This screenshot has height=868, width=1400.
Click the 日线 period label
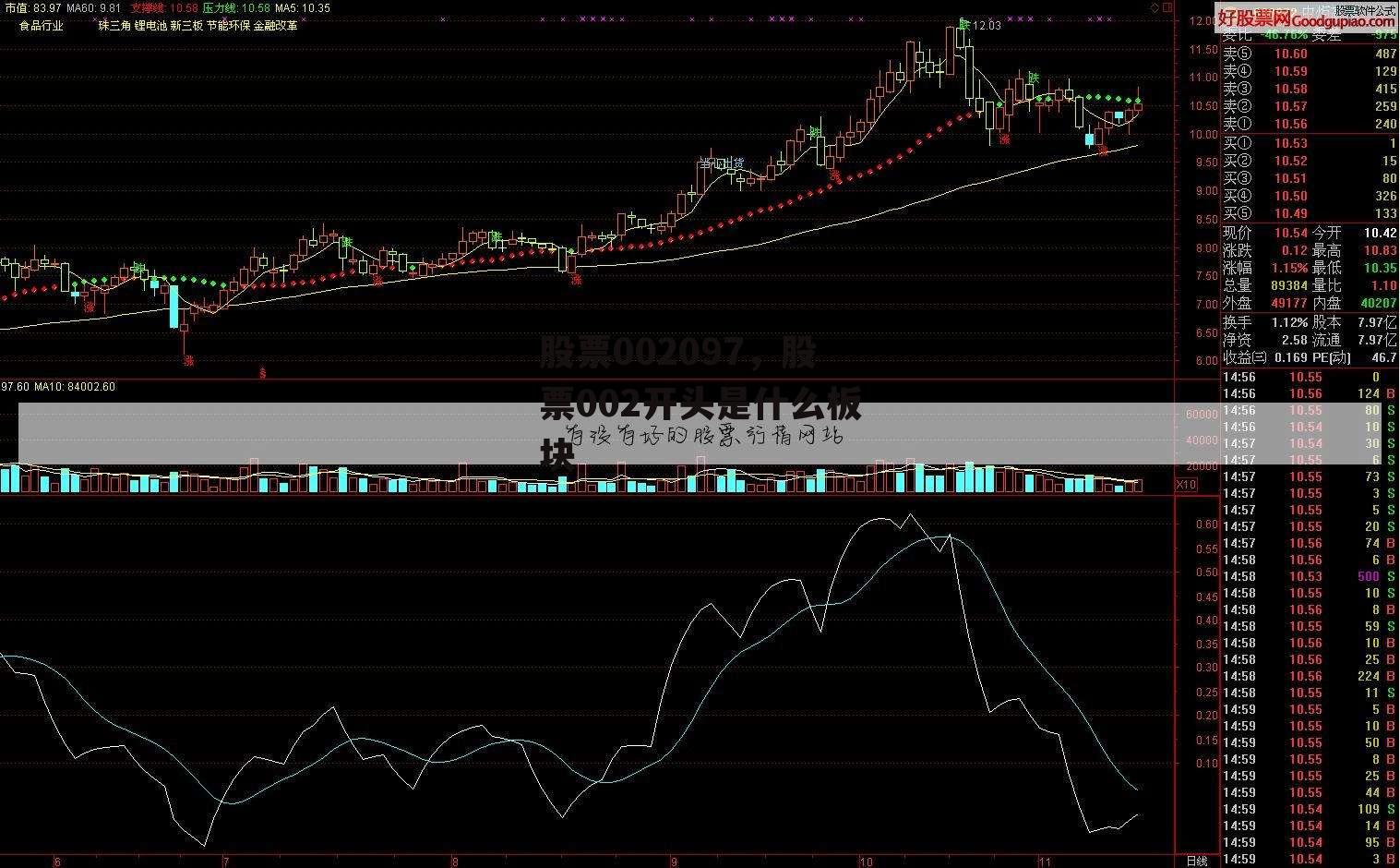1197,861
